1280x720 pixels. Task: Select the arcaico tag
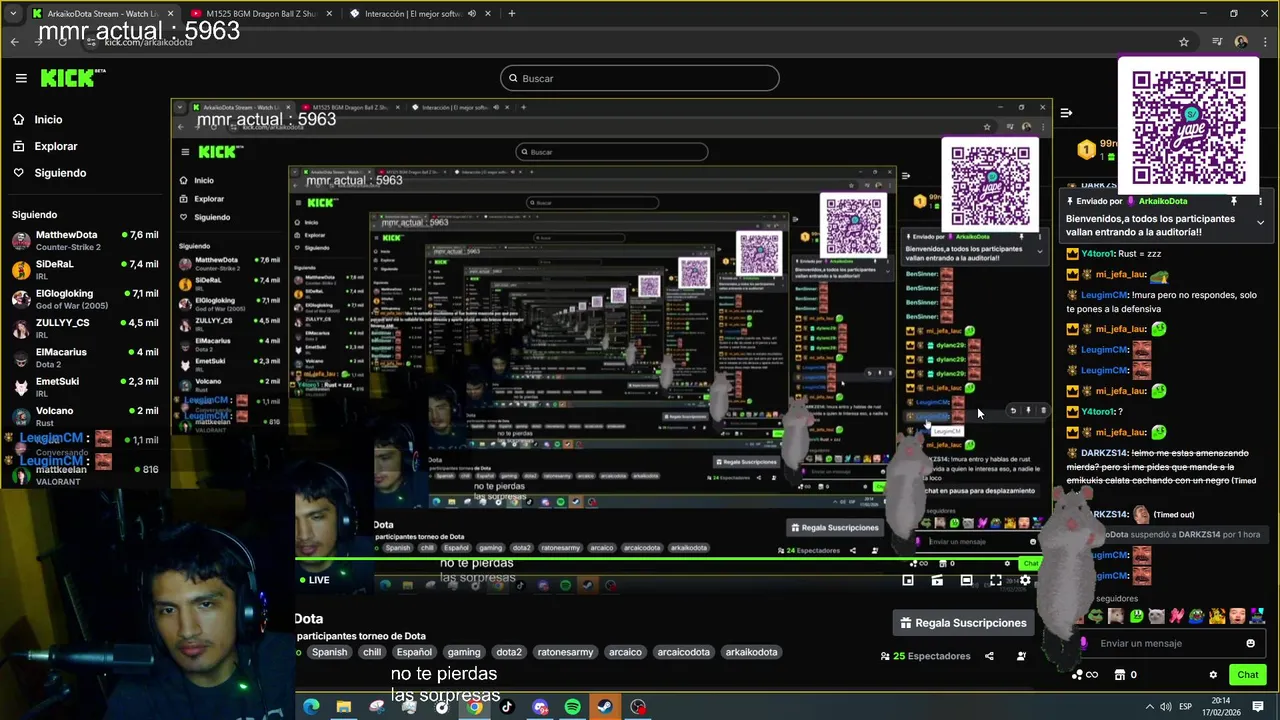[x=625, y=652]
